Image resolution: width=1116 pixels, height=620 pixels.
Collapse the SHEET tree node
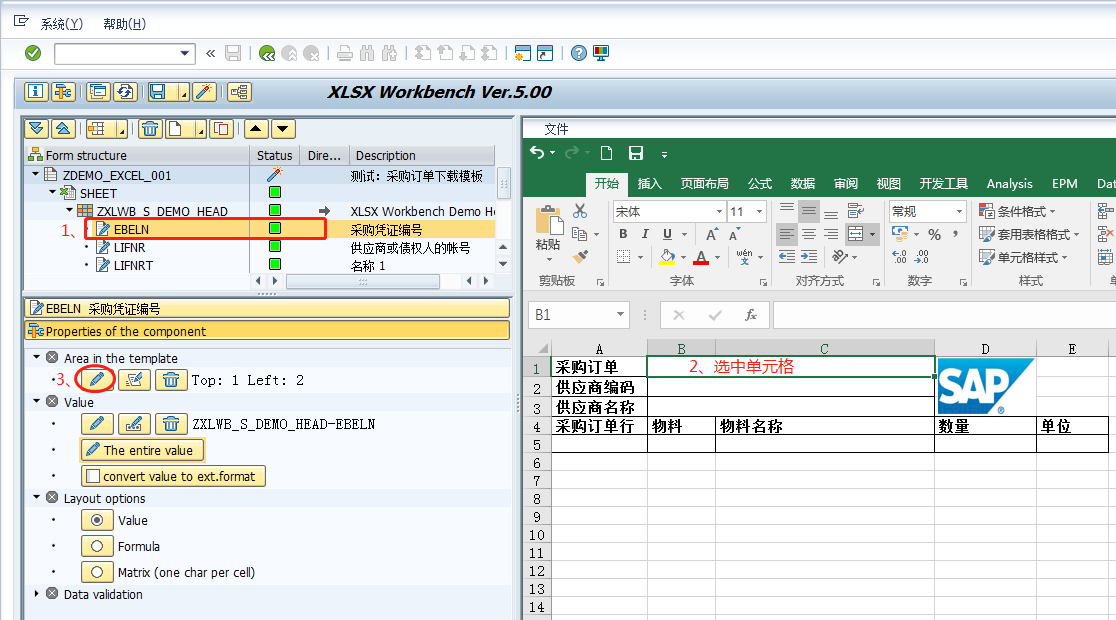pyautogui.click(x=53, y=192)
